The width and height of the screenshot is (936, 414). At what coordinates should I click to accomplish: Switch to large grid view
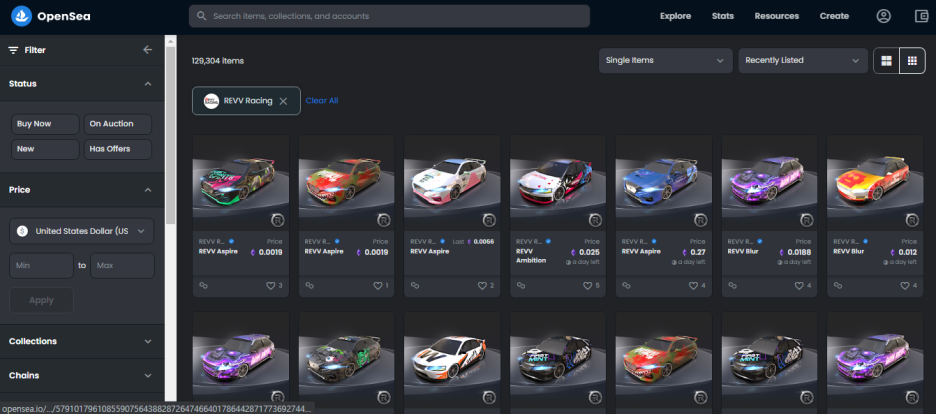886,60
